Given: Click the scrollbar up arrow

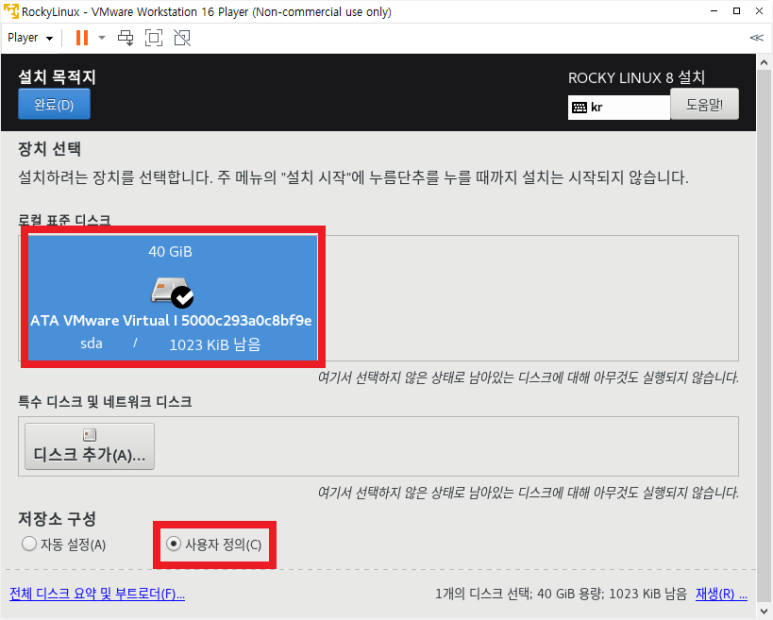Looking at the screenshot, I should (x=764, y=63).
